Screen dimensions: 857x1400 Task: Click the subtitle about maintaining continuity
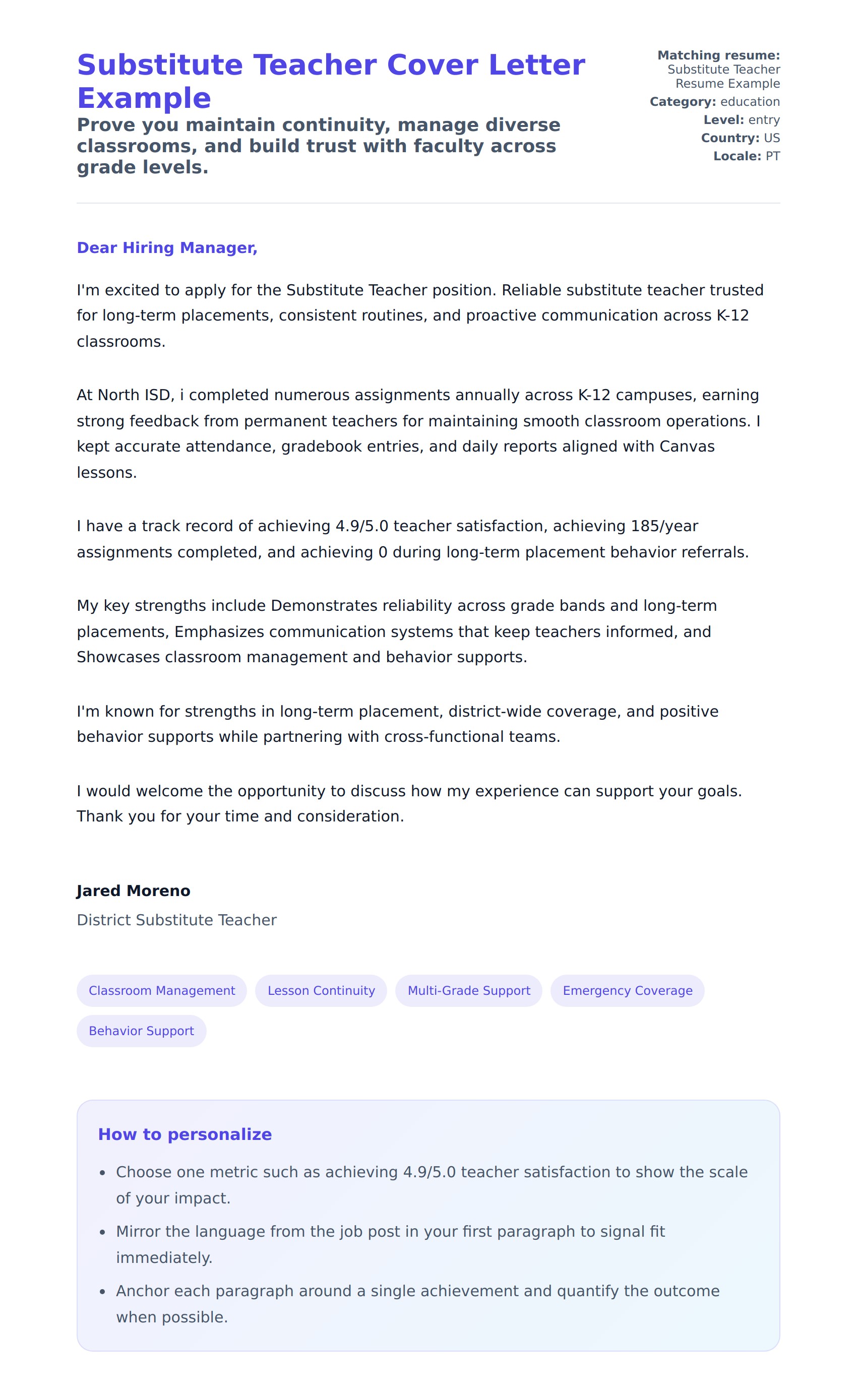(318, 146)
